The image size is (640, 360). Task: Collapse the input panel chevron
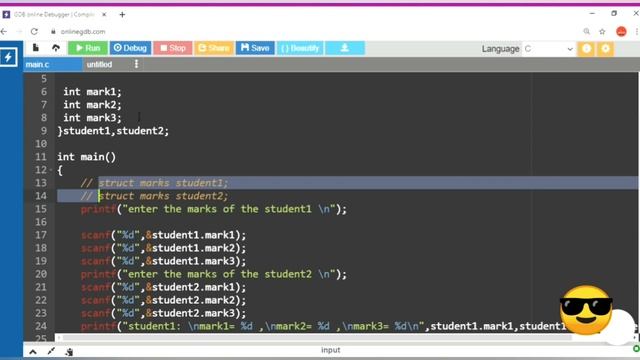click(x=33, y=351)
